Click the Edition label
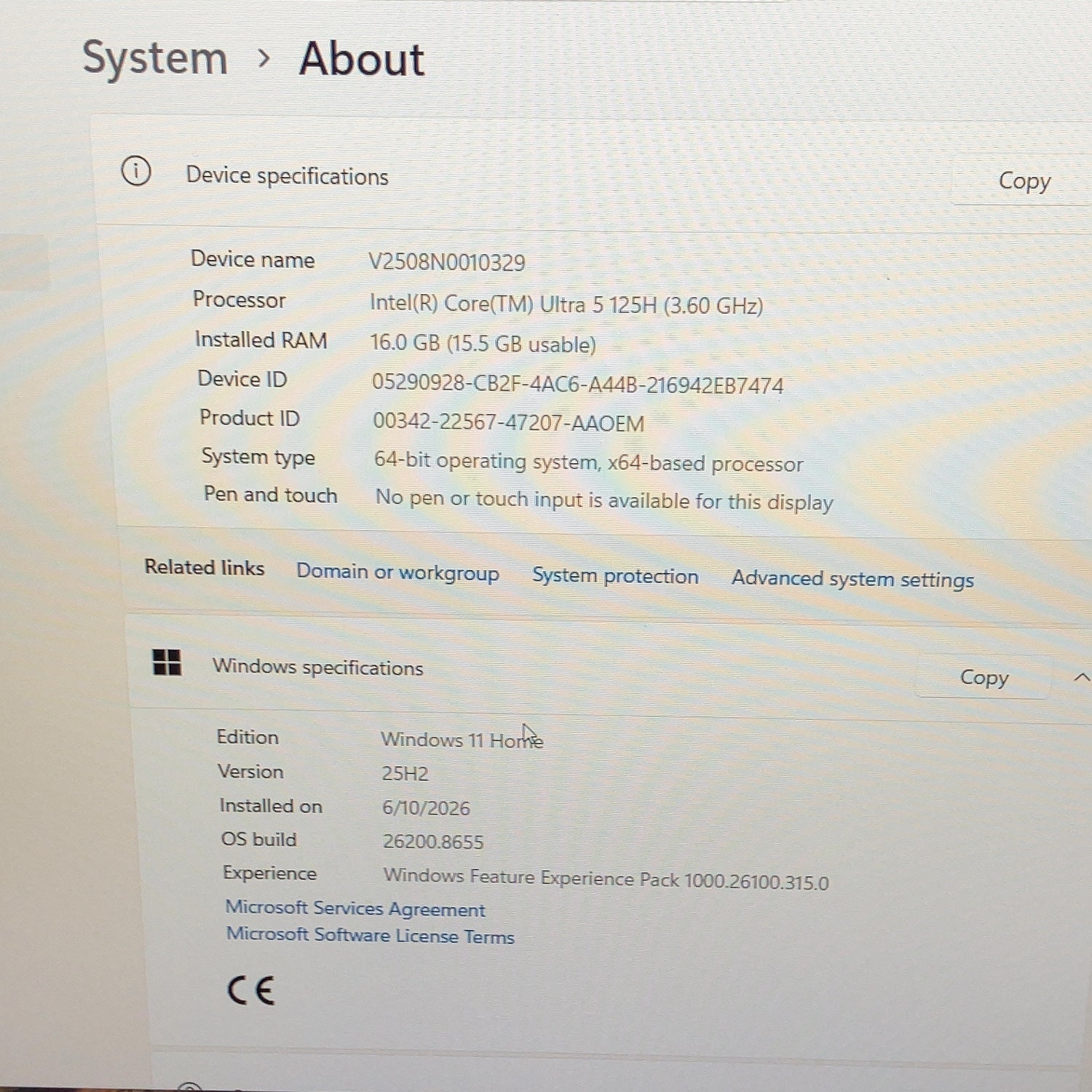The height and width of the screenshot is (1092, 1092). coord(248,737)
